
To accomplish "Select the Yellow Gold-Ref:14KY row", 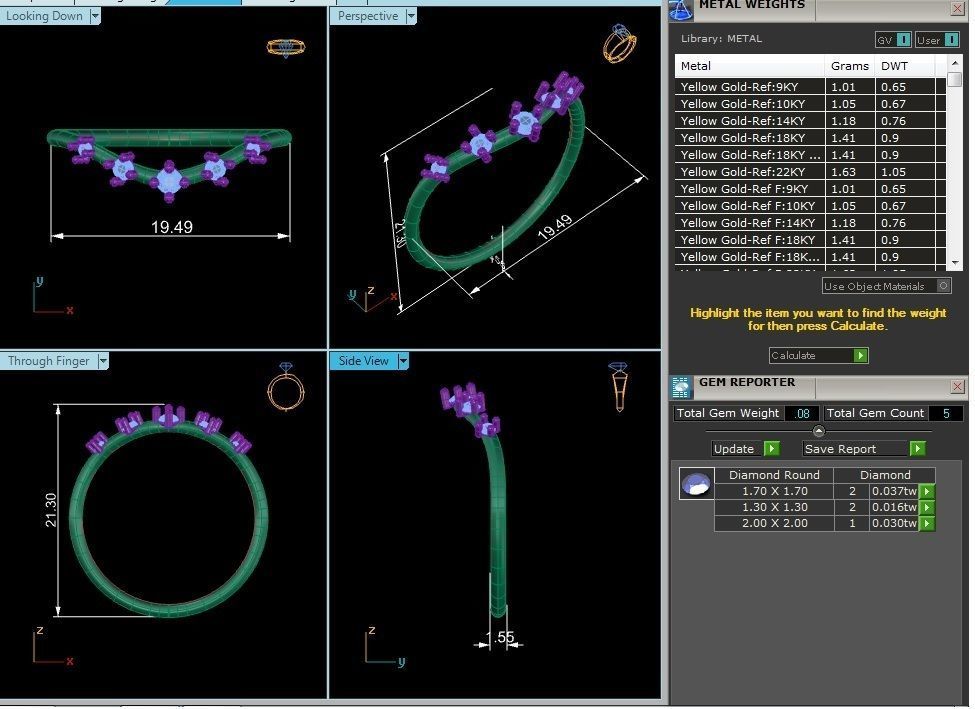I will point(810,121).
